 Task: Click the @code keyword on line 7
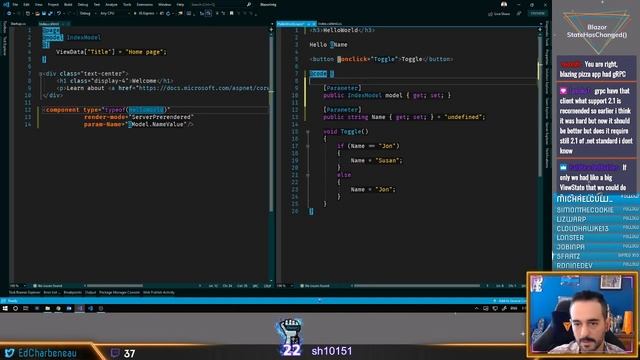[x=318, y=74]
